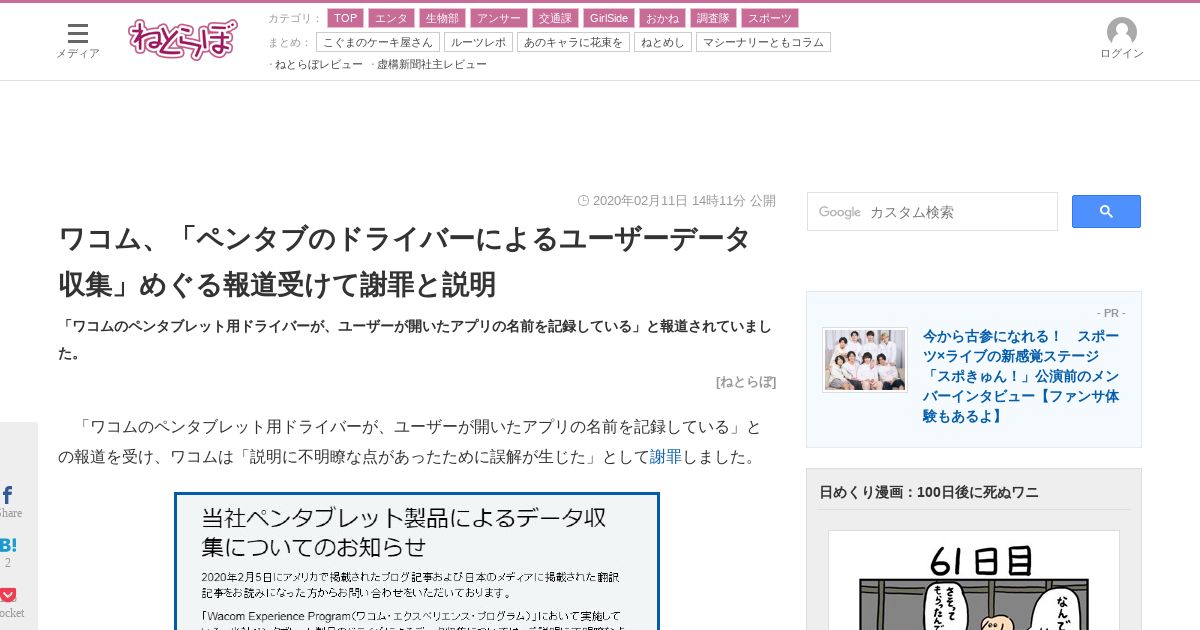The image size is (1200, 630).
Task: Click the article headline ワコム、「ペンタブのドライバー
Action: pyautogui.click(x=405, y=262)
